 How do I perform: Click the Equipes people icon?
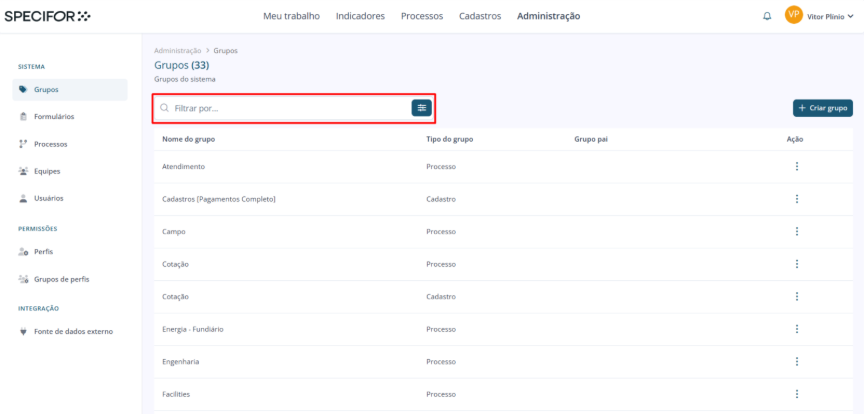[x=23, y=171]
